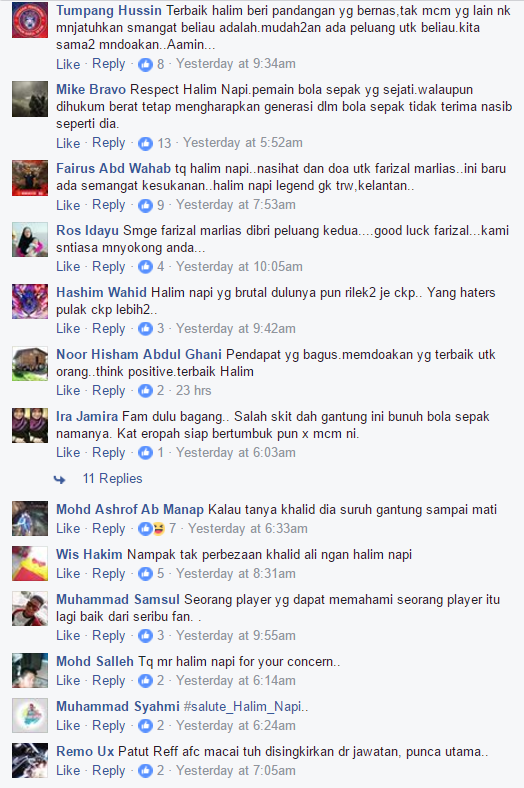Like Noor Hisham Abdul Ghani's comment

[68, 390]
